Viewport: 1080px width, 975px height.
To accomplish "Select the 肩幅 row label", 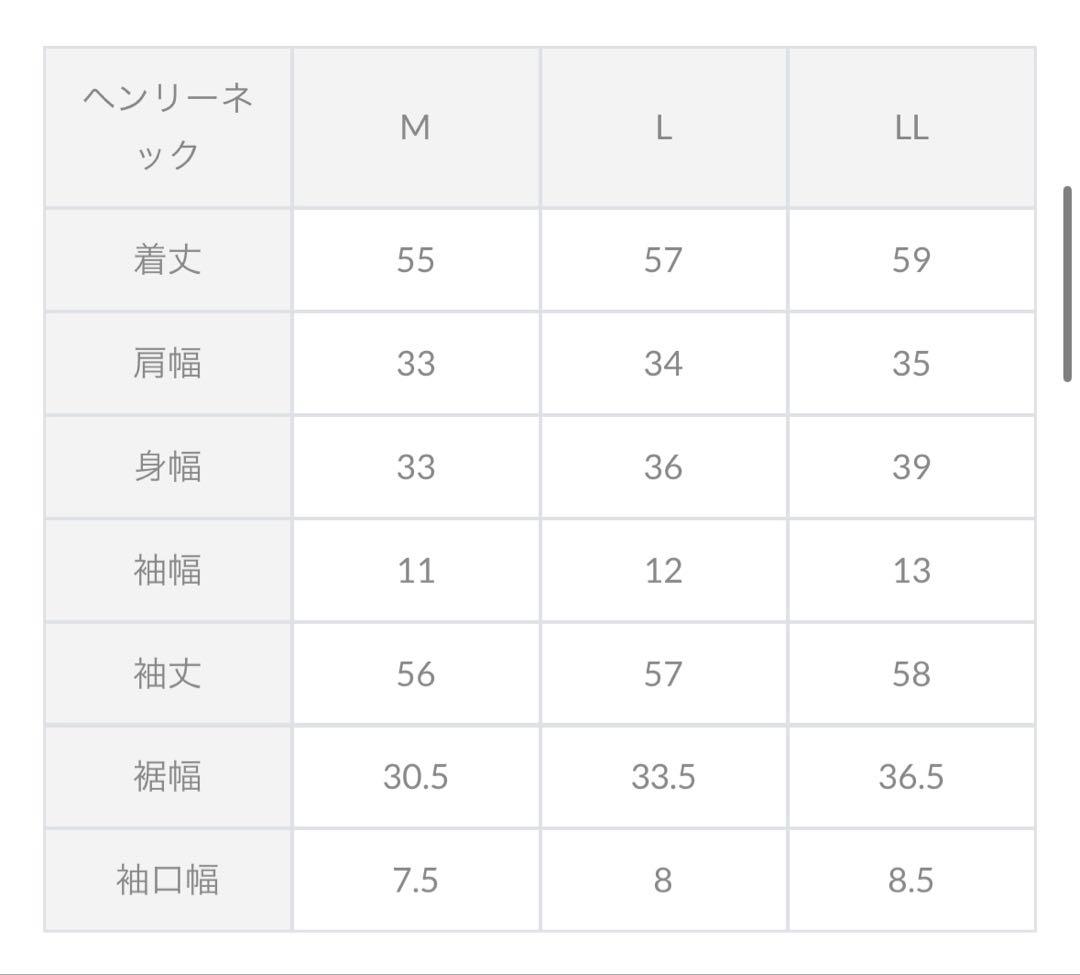I will coord(168,364).
